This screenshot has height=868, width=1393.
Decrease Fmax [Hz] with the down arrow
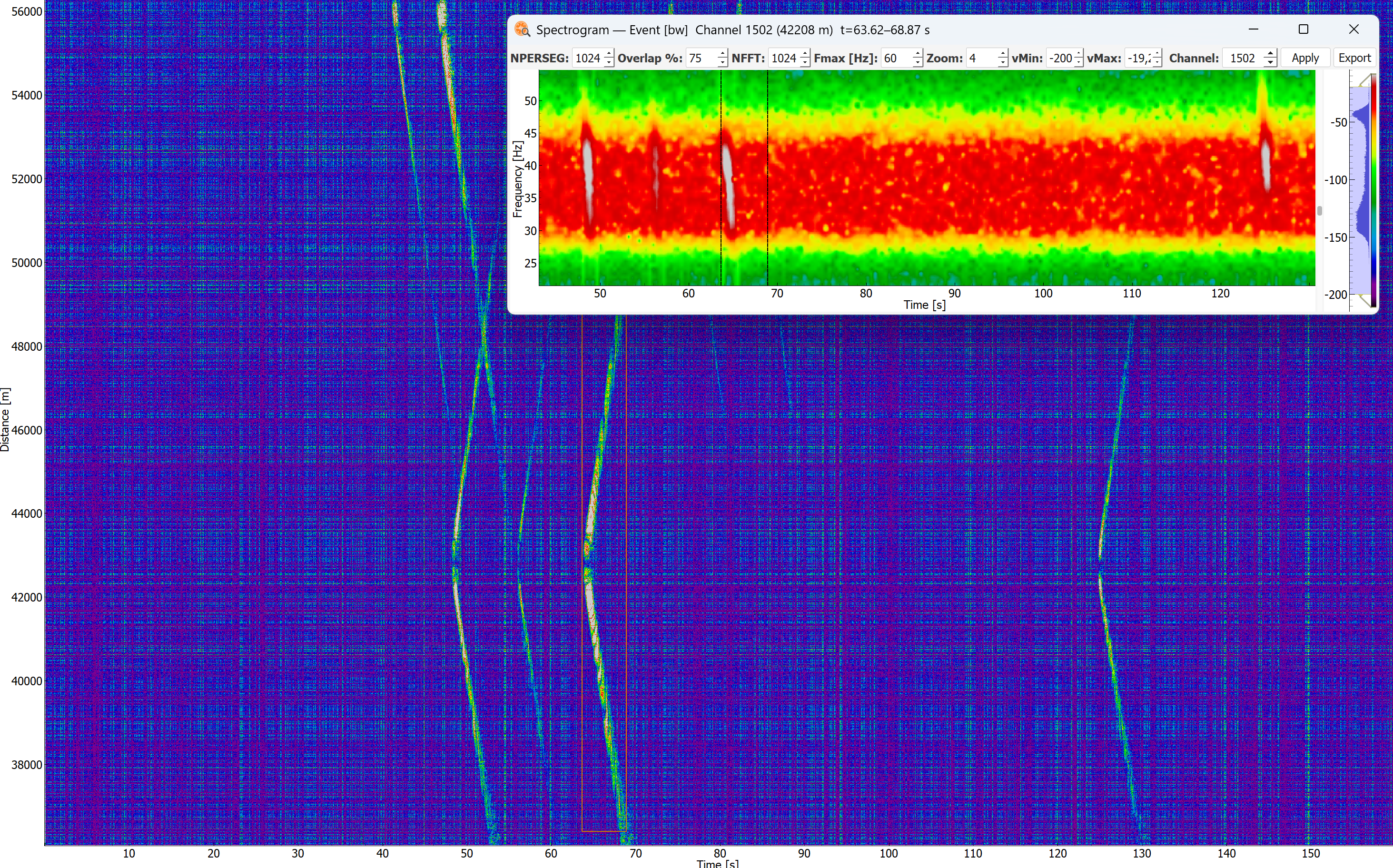(917, 62)
